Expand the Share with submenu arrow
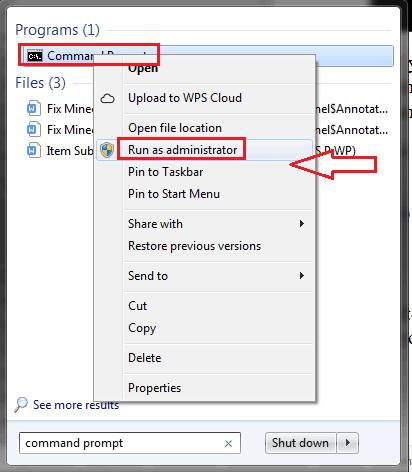Screen dimensions: 412x472 coord(302,224)
